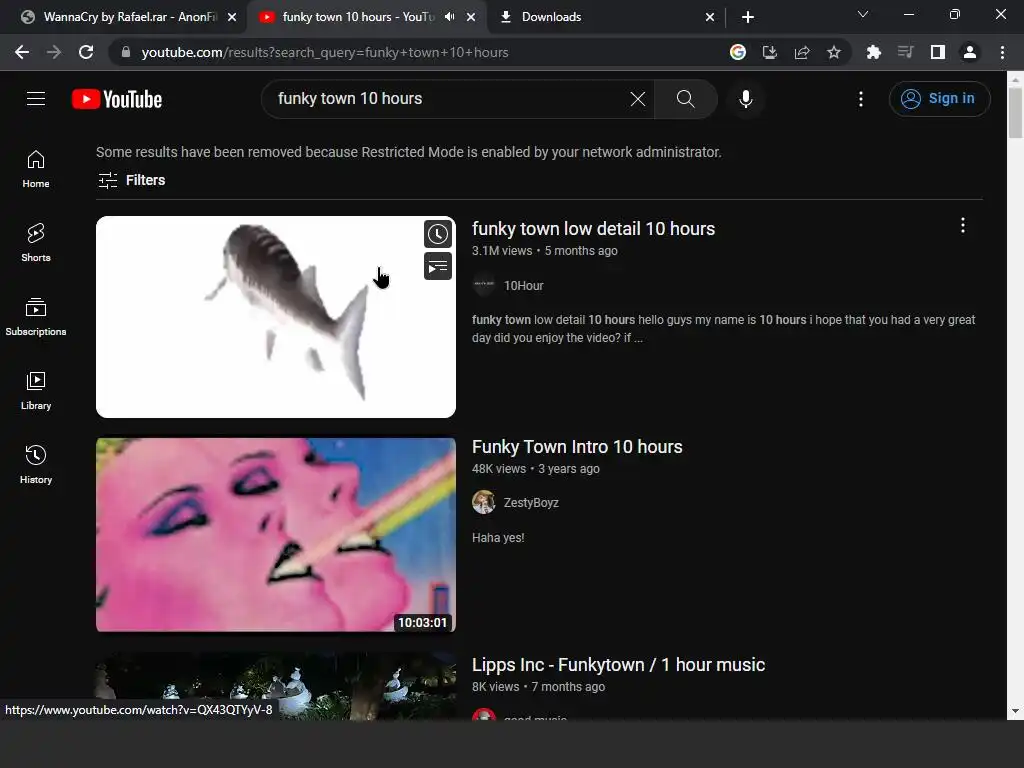Image resolution: width=1024 pixels, height=768 pixels.
Task: Share this page via the share icon
Action: (802, 52)
